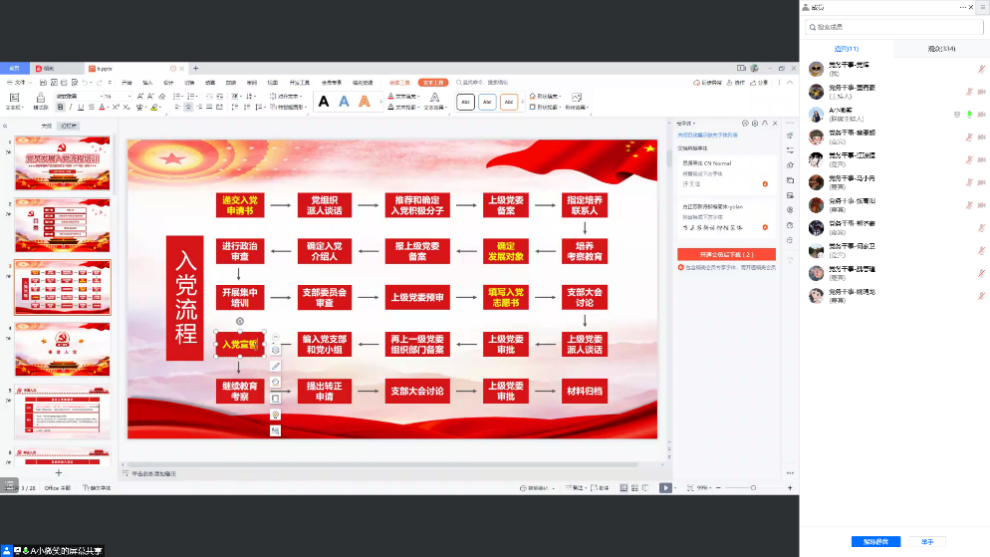
Task: Choose the black-outlined Abc shape style
Action: [x=465, y=102]
